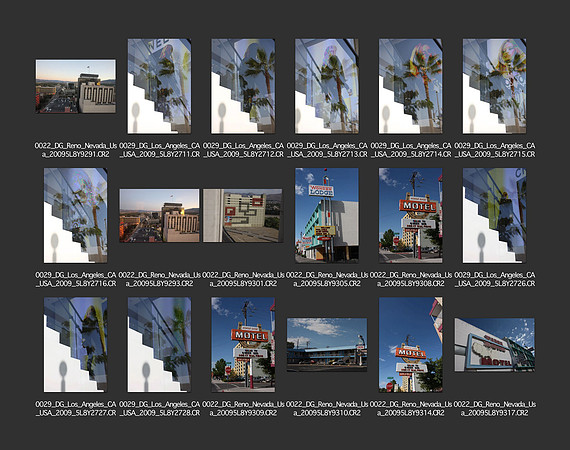Select Motel sign thumbnail 5L8Y9309
This screenshot has height=450, width=570.
pyautogui.click(x=243, y=345)
